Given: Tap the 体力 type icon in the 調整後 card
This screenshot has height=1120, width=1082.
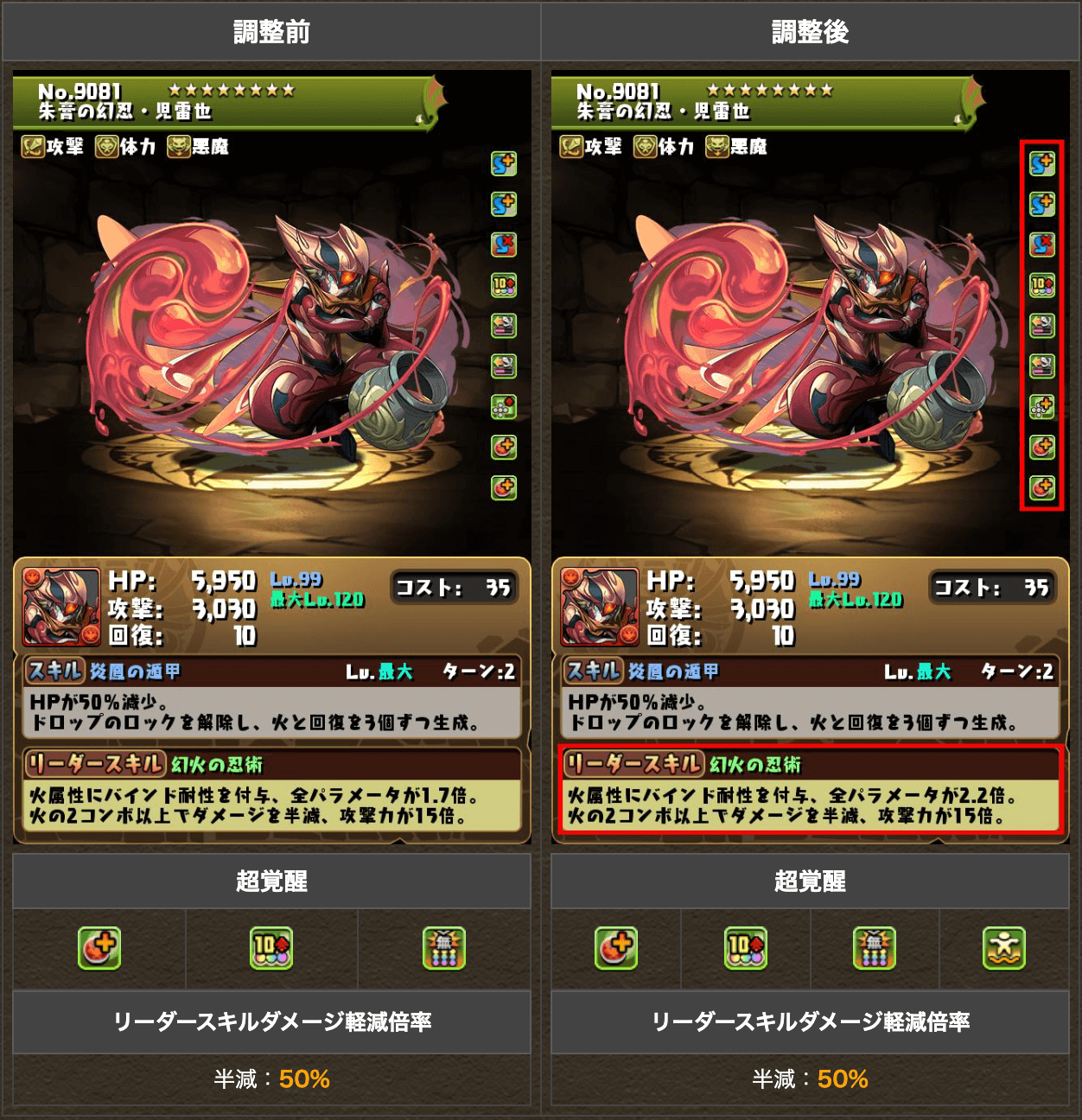Looking at the screenshot, I should (x=645, y=147).
